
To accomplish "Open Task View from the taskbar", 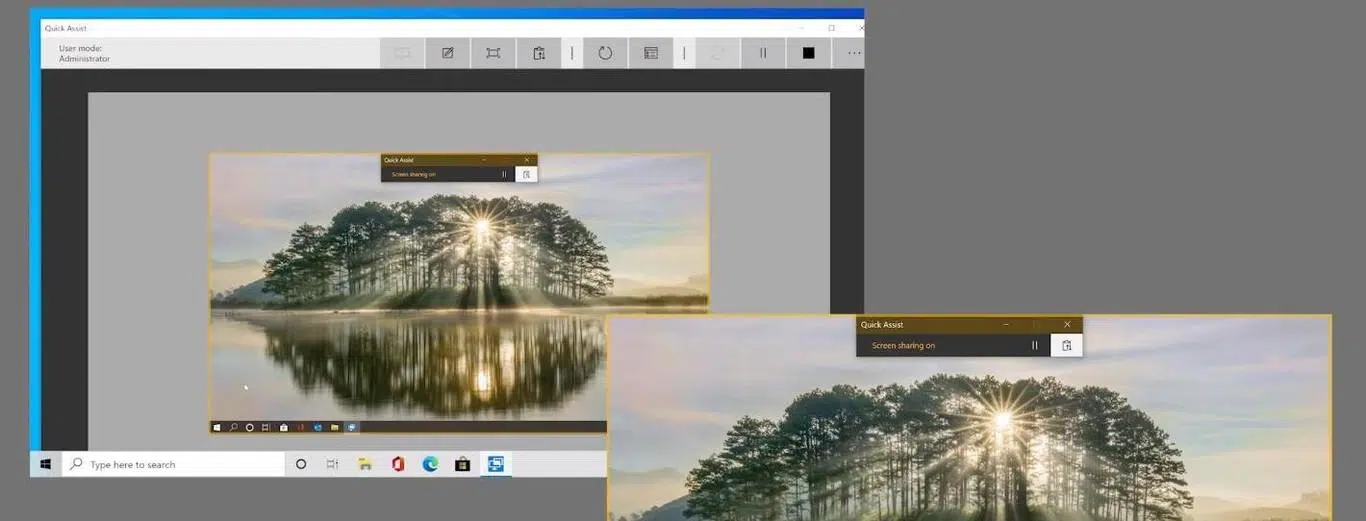I will click(x=332, y=464).
